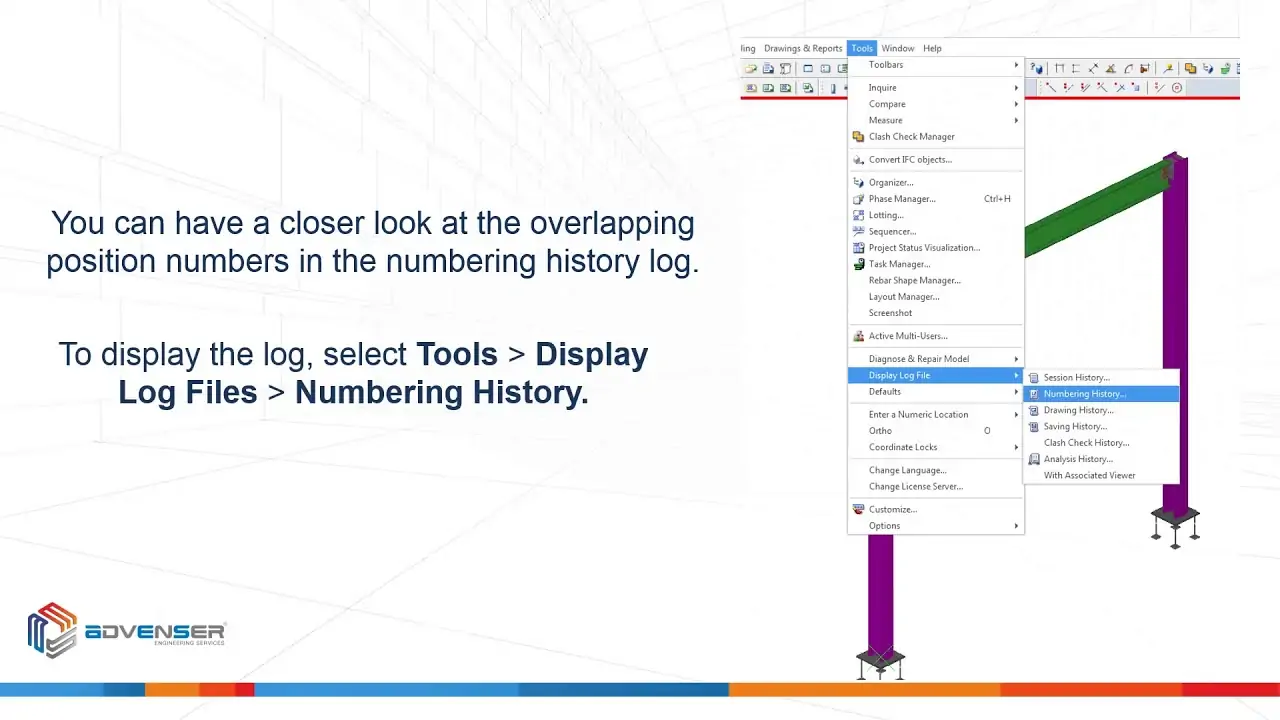Click the Organizer menu entry
Screen dimensions: 1280x720
[890, 183]
